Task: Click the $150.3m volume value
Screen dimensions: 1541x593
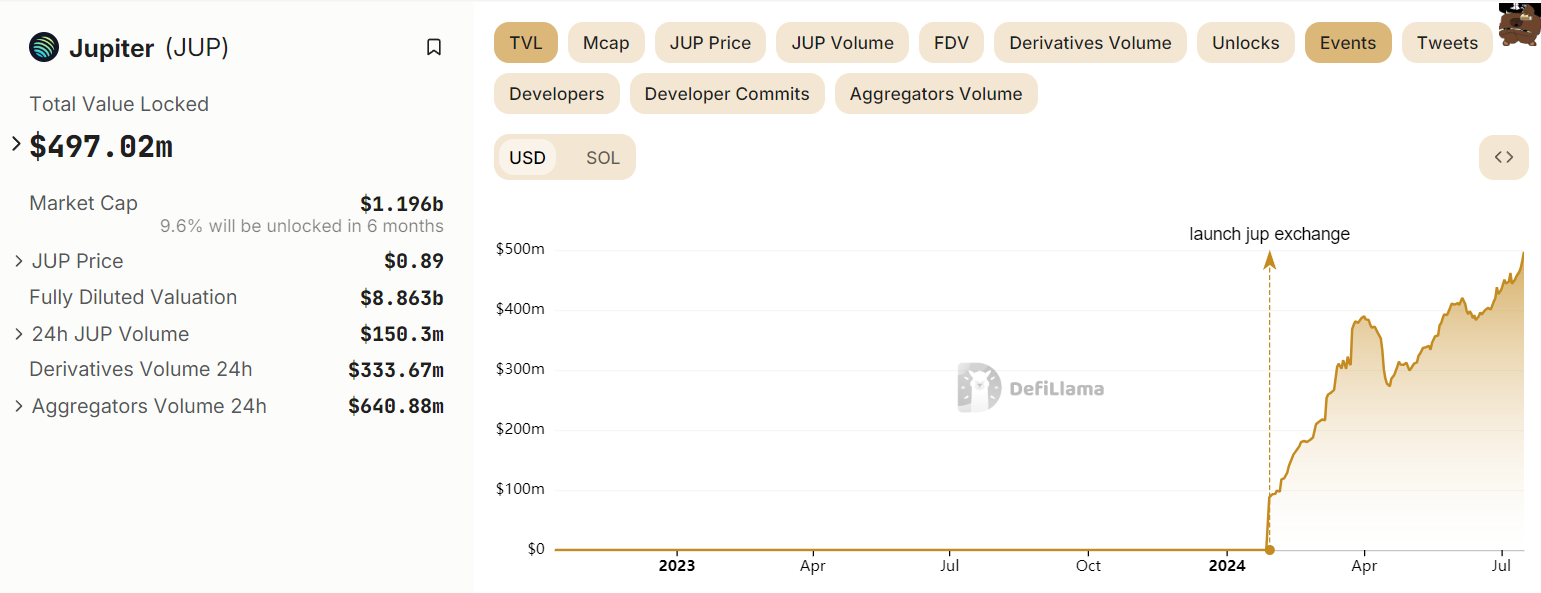Action: (x=402, y=334)
